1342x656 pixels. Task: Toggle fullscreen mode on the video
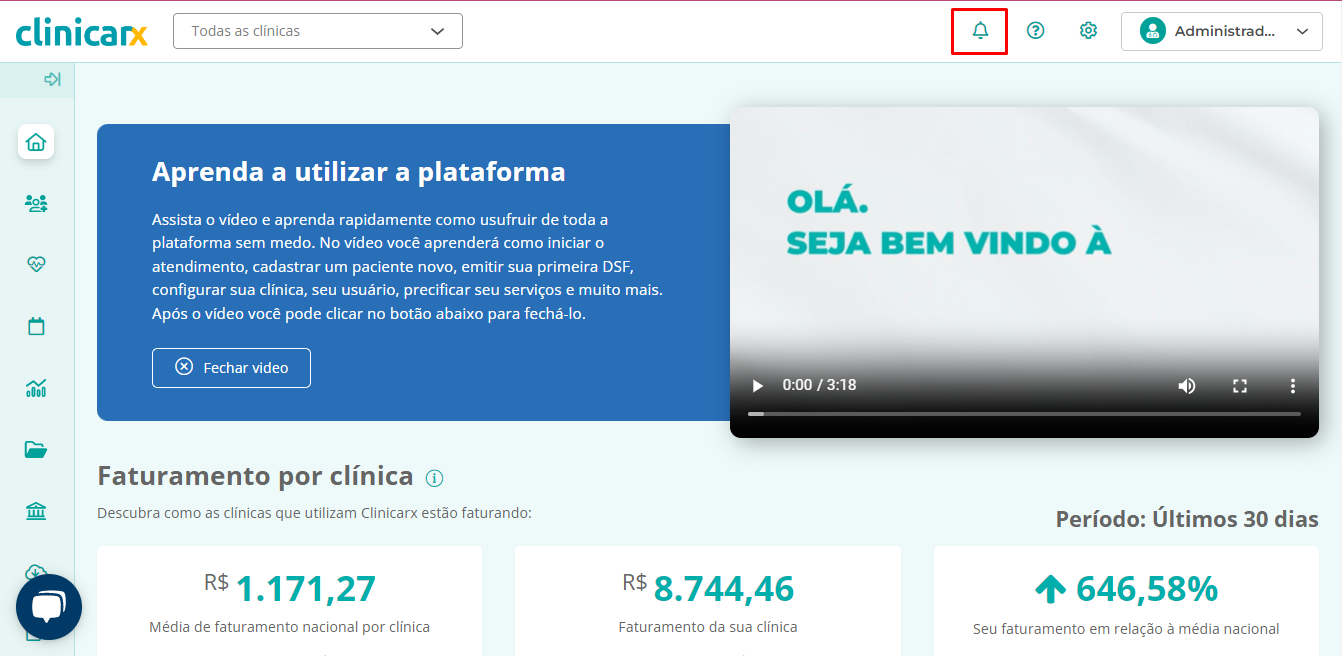click(x=1240, y=386)
